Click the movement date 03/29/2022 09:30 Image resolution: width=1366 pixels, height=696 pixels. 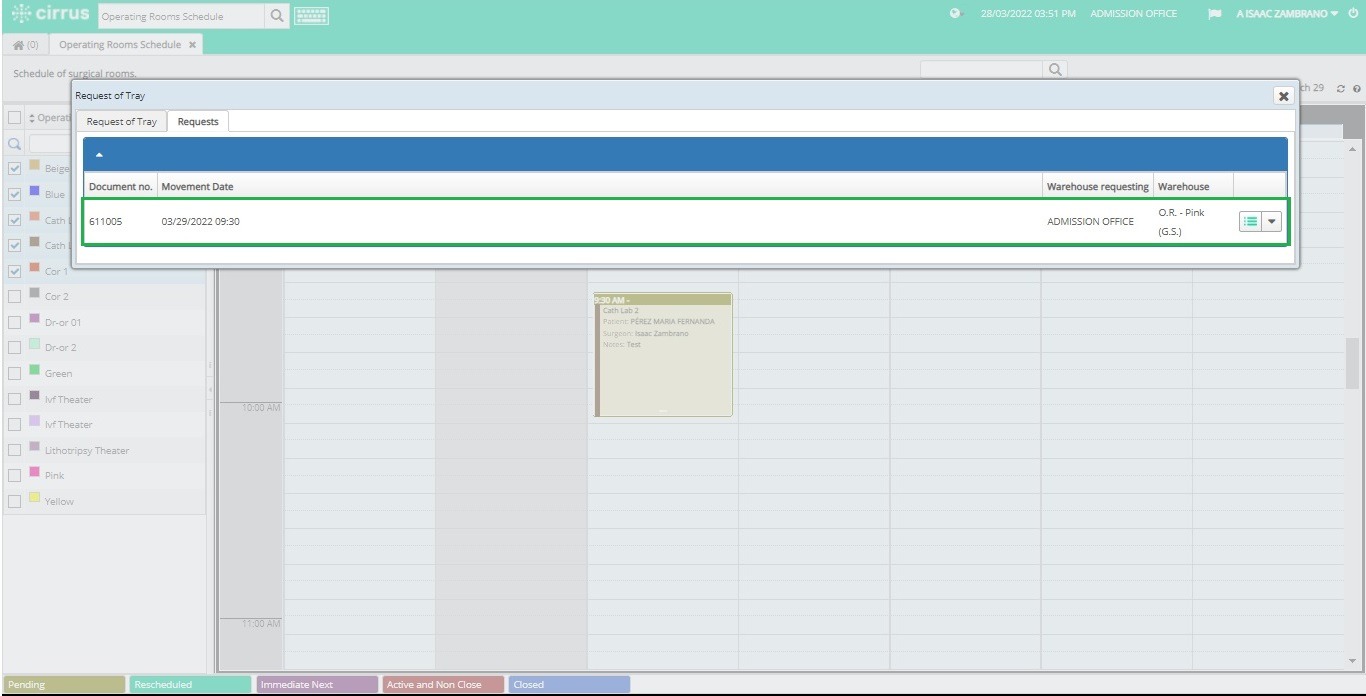(x=200, y=222)
